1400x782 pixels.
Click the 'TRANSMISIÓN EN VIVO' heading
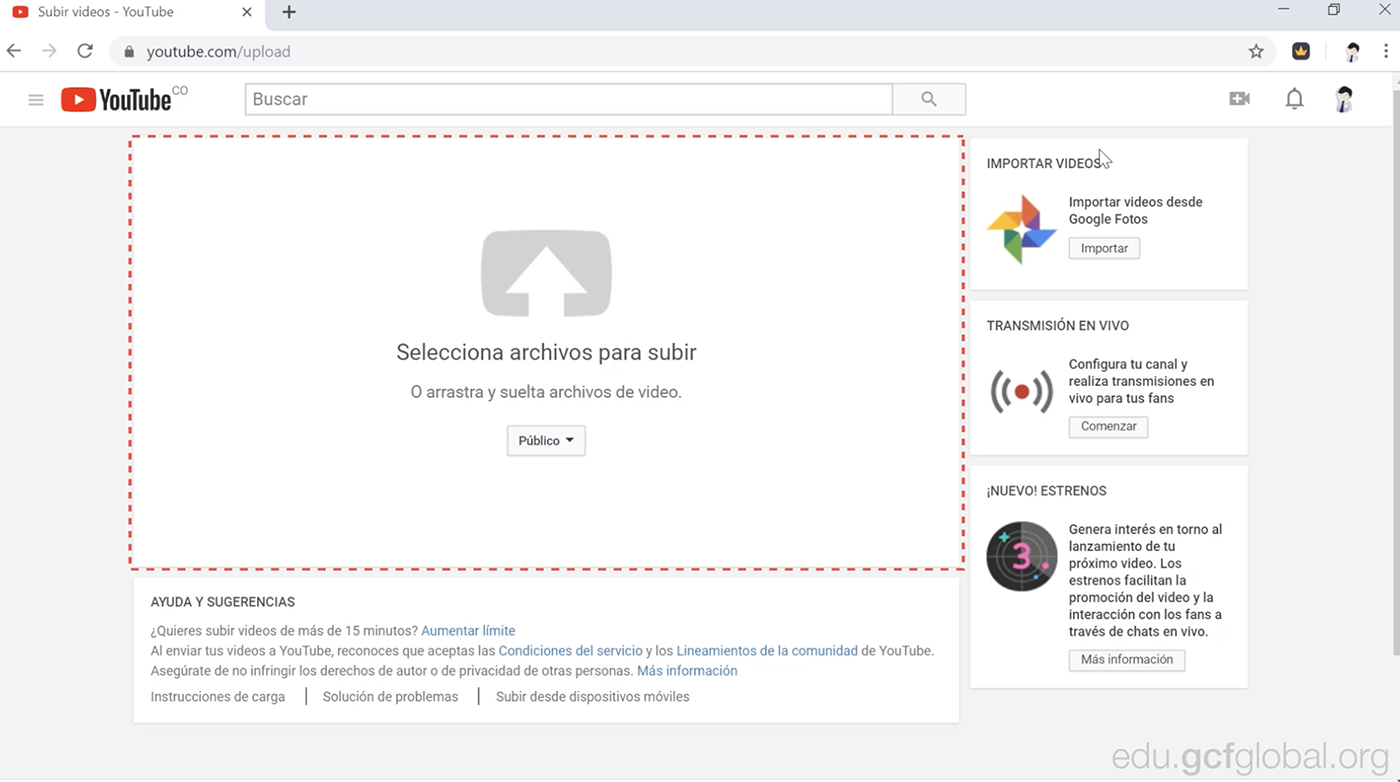(x=1058, y=326)
